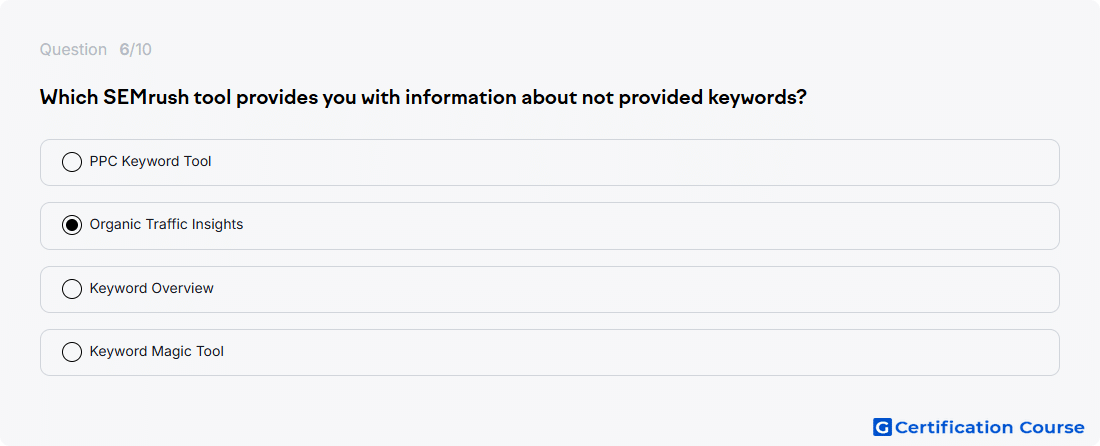Click empty space inside Keyword Overview card
1100x446 pixels.
point(631,289)
